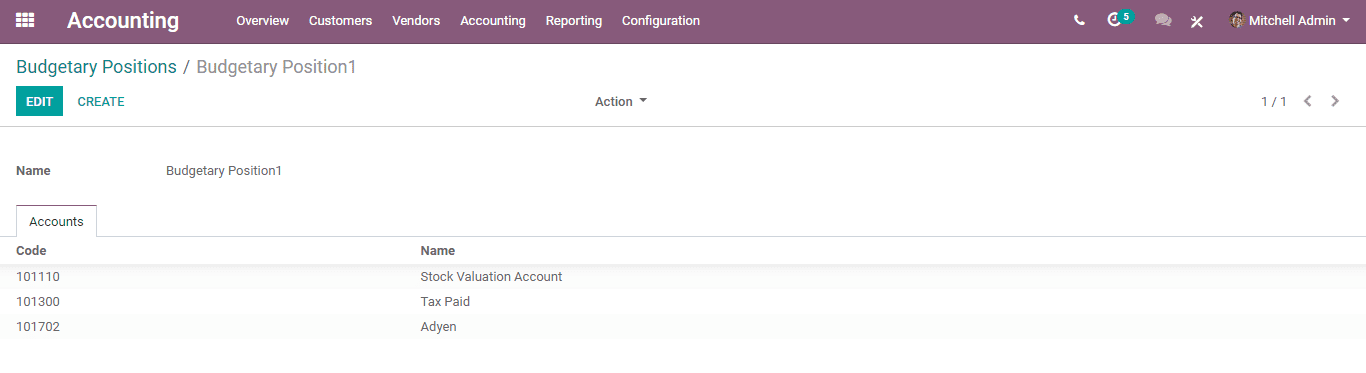Open the activities clock icon
The image size is (1366, 373).
[x=1114, y=20]
